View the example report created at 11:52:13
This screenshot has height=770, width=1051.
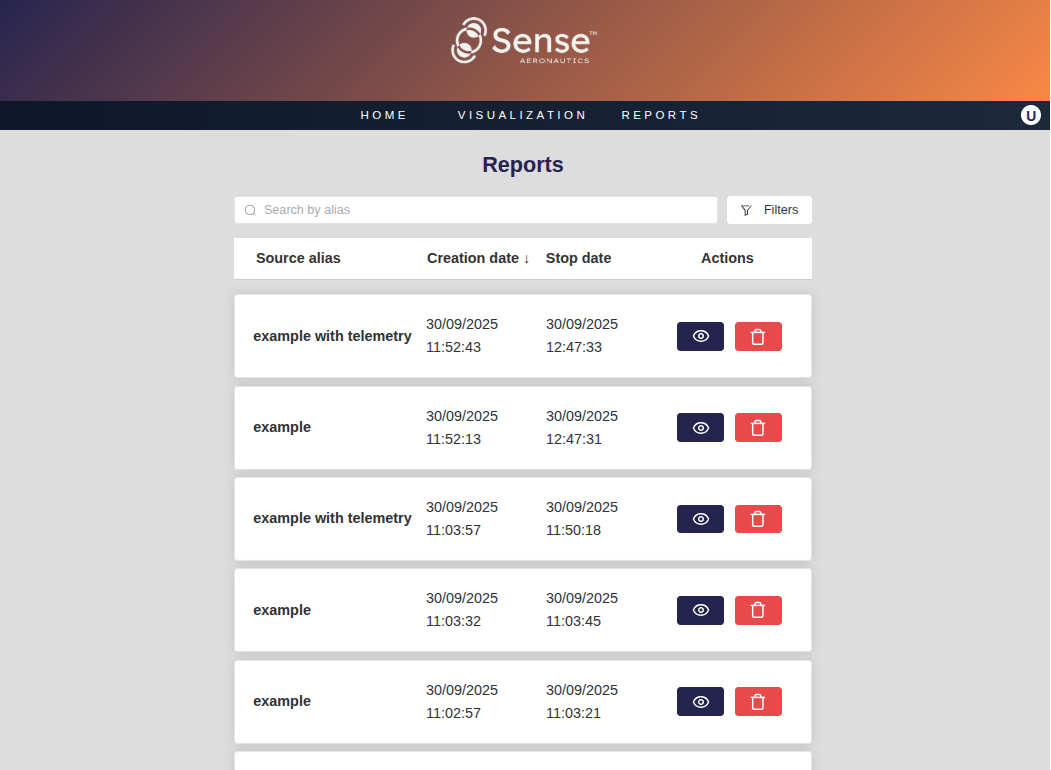point(700,427)
